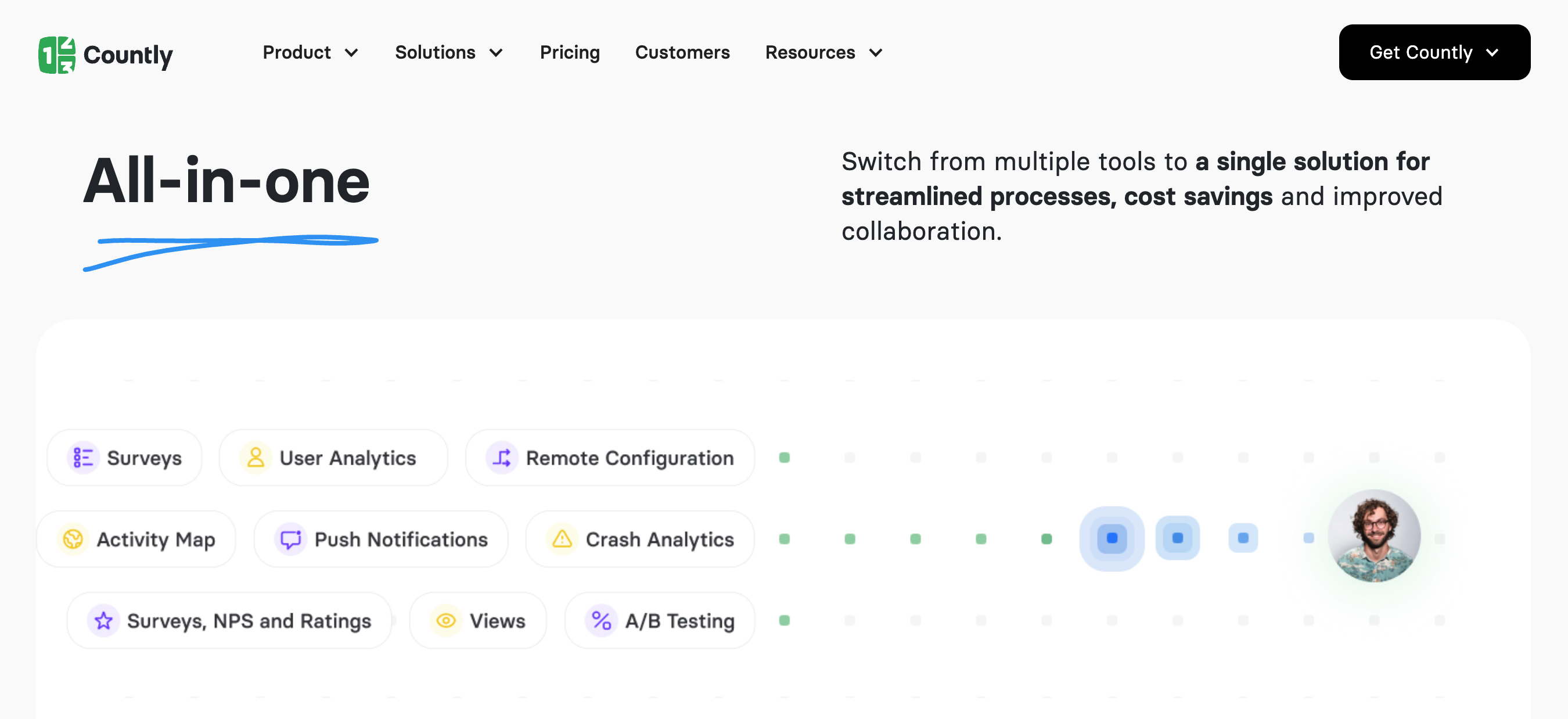Click the Push Notifications chat bubble icon
1568x719 pixels.
tap(290, 540)
